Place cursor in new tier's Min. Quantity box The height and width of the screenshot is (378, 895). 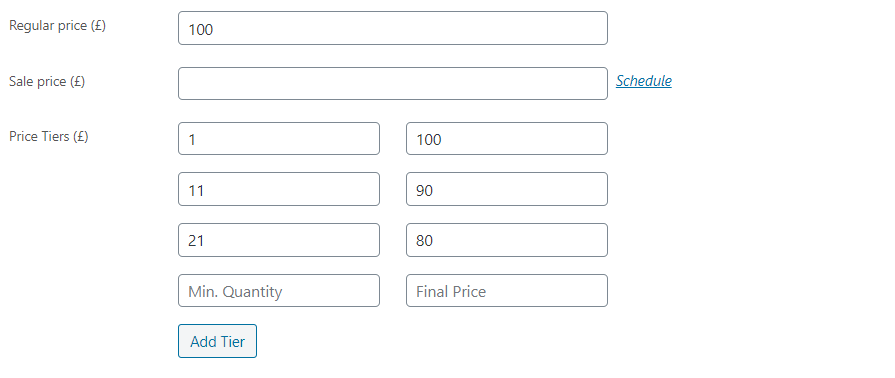(x=279, y=291)
